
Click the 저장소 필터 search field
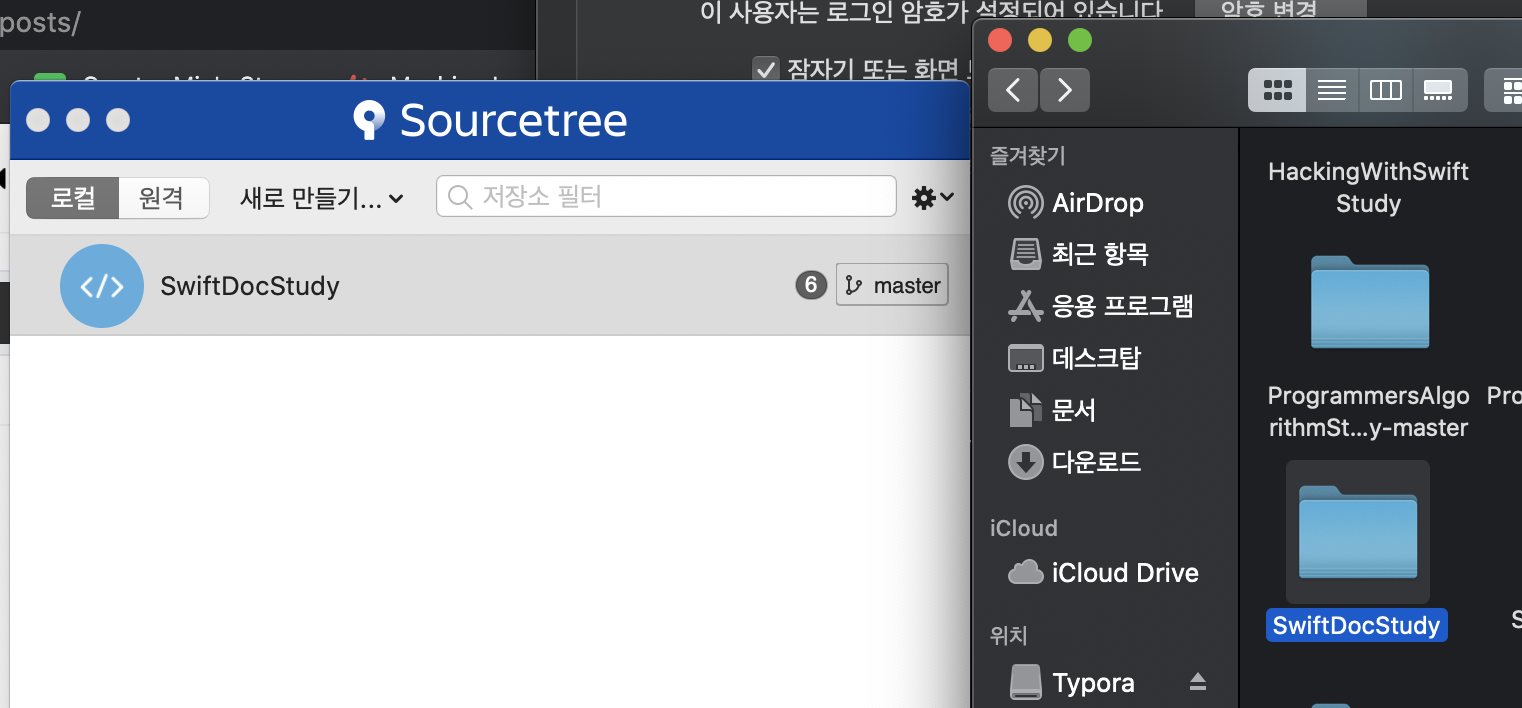pos(665,196)
